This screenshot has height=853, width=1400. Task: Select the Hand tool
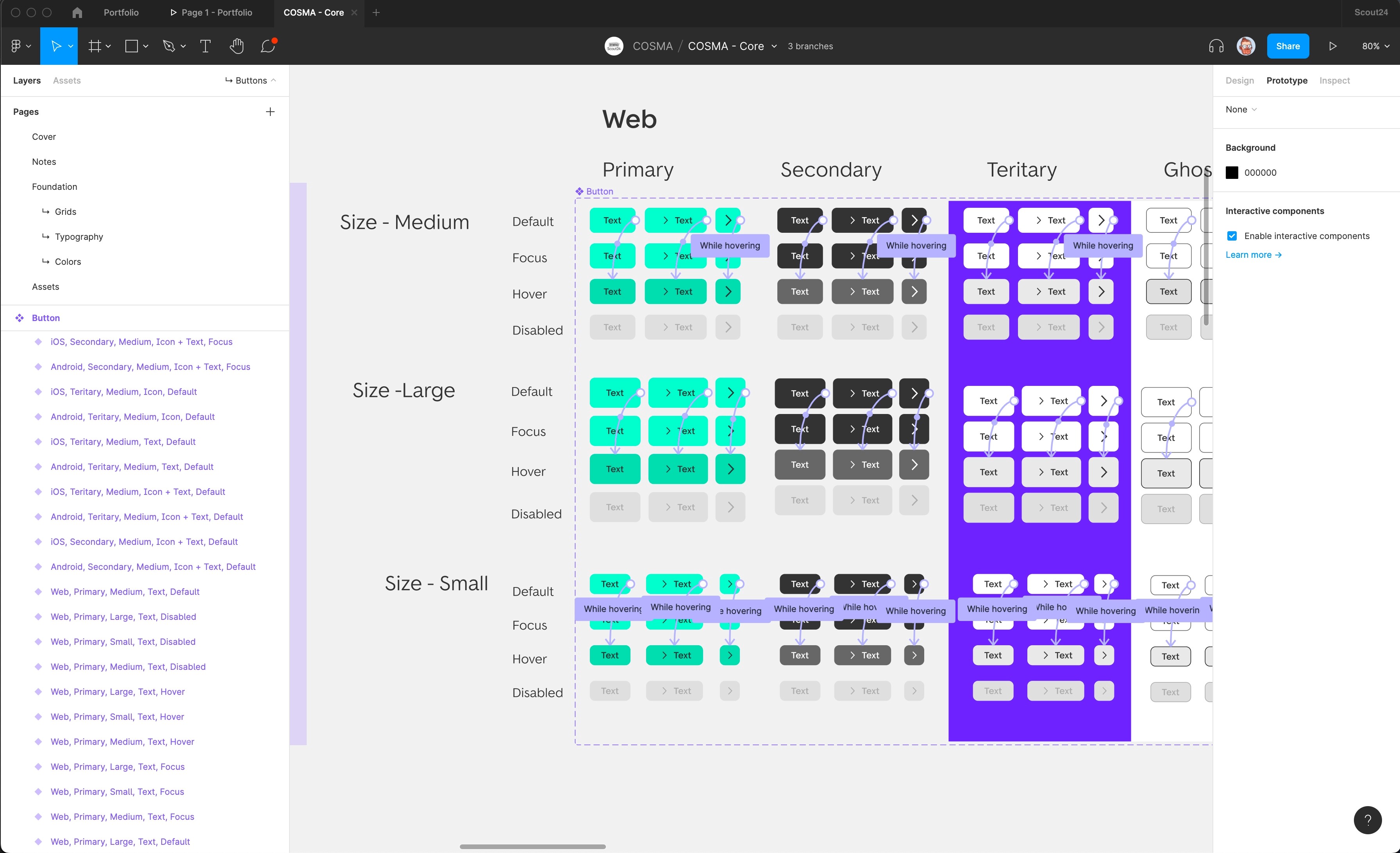click(x=236, y=46)
